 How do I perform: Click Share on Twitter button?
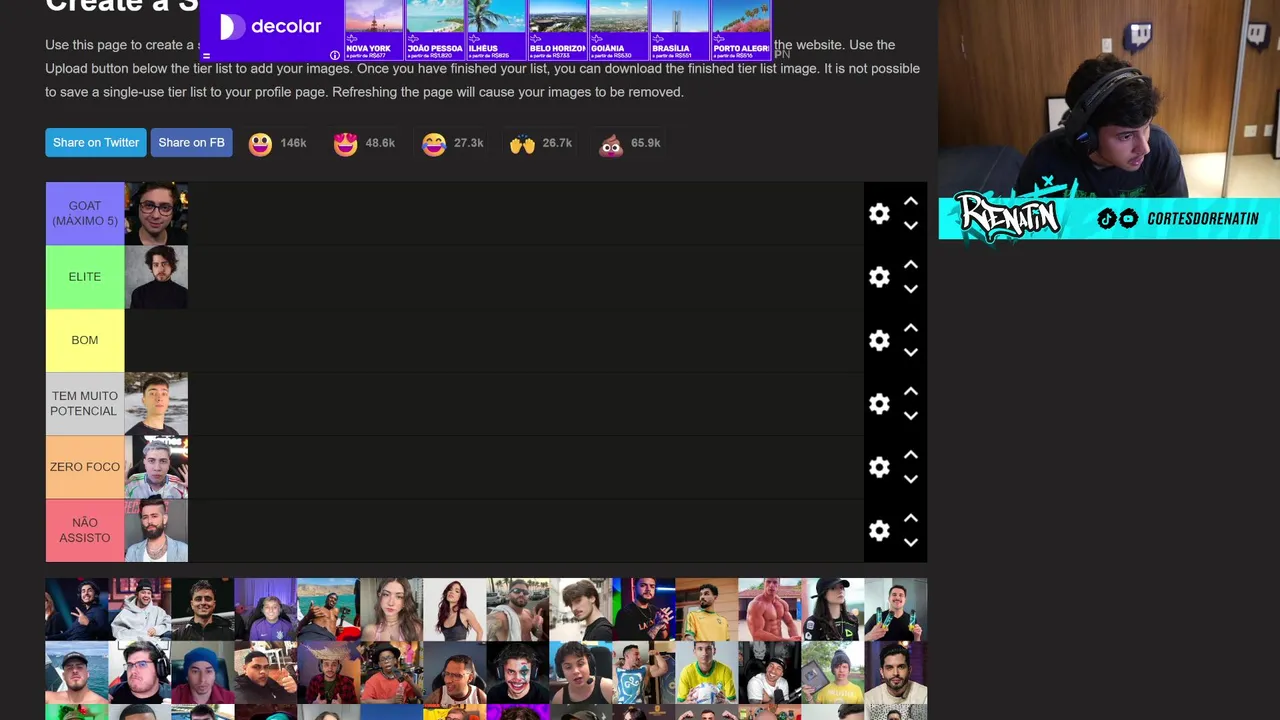(x=96, y=143)
